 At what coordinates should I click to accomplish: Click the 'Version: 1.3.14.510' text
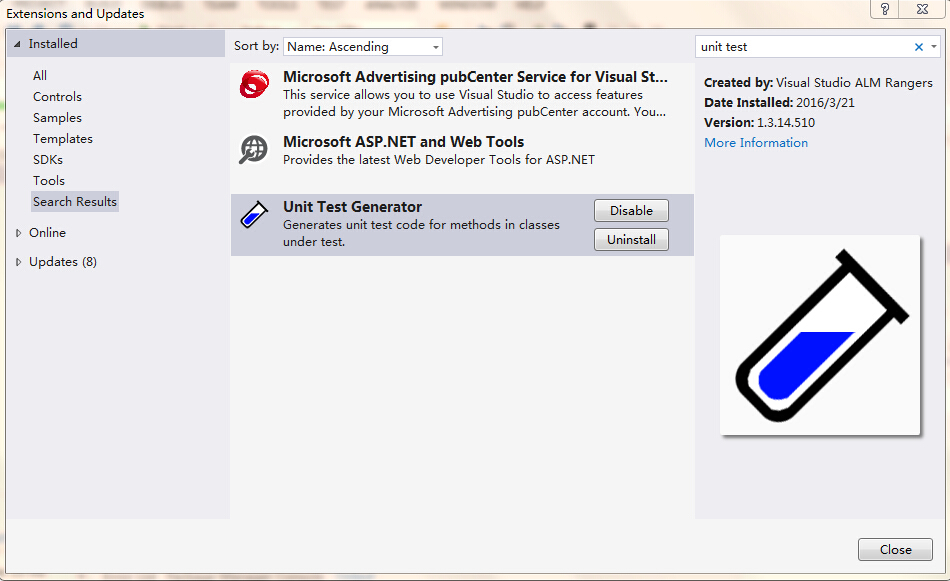759,123
